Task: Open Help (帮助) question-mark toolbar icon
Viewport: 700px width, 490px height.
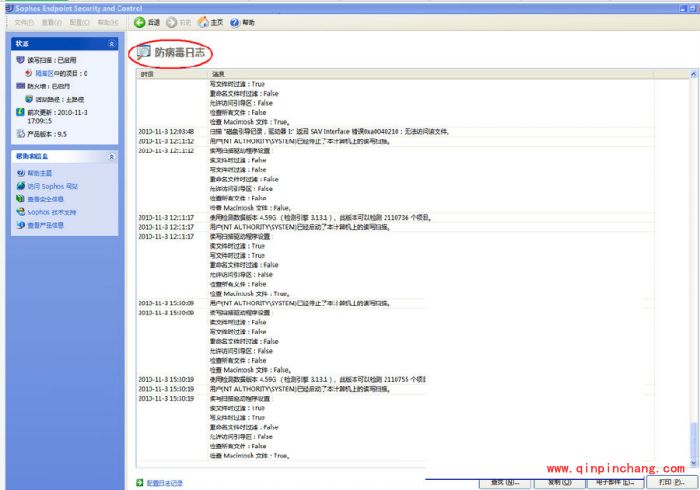Action: click(235, 23)
